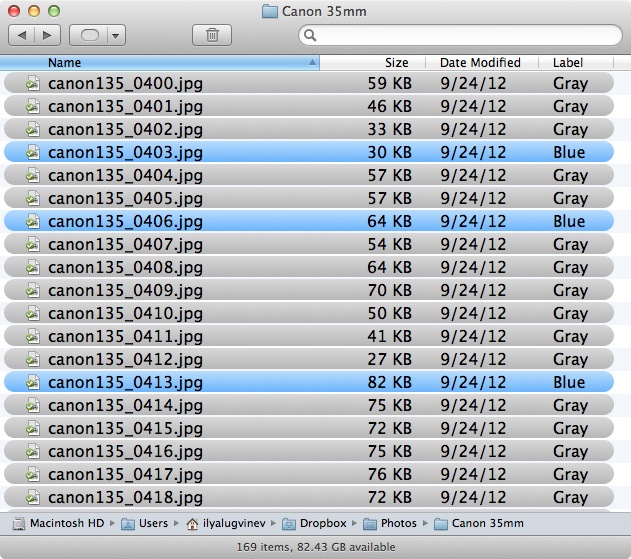Click the file icon of canon135_0403.jpg
Image resolution: width=631 pixels, height=559 pixels.
pos(32,152)
